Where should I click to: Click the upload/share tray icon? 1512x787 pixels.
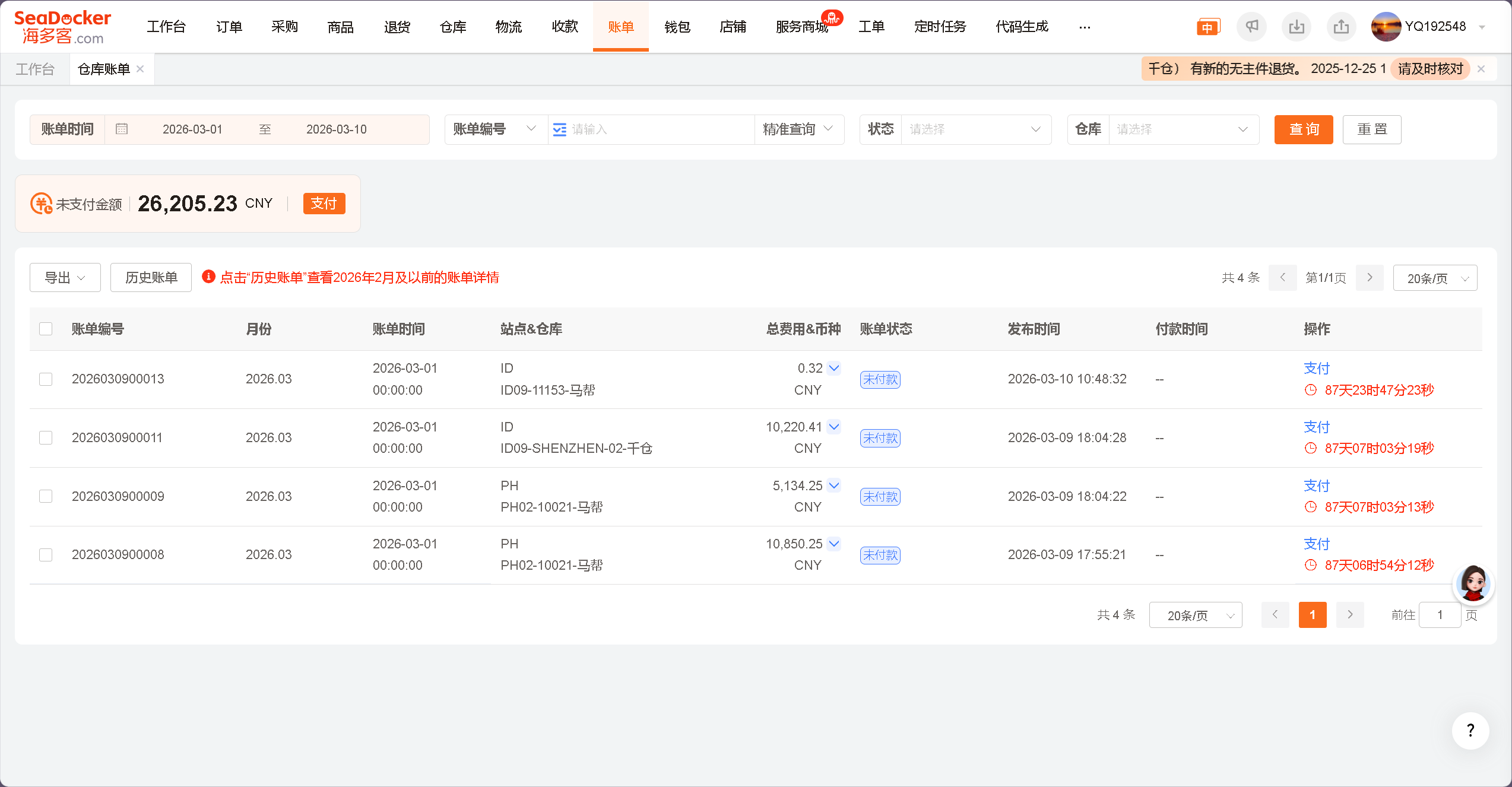point(1341,27)
